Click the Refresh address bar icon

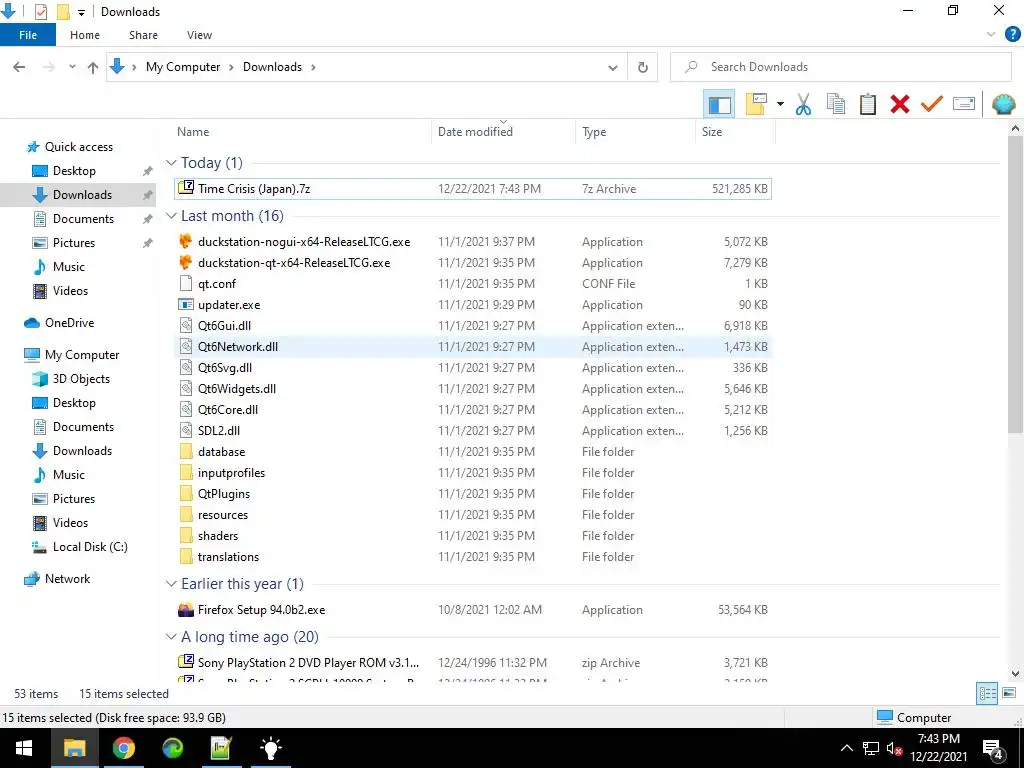tap(643, 67)
